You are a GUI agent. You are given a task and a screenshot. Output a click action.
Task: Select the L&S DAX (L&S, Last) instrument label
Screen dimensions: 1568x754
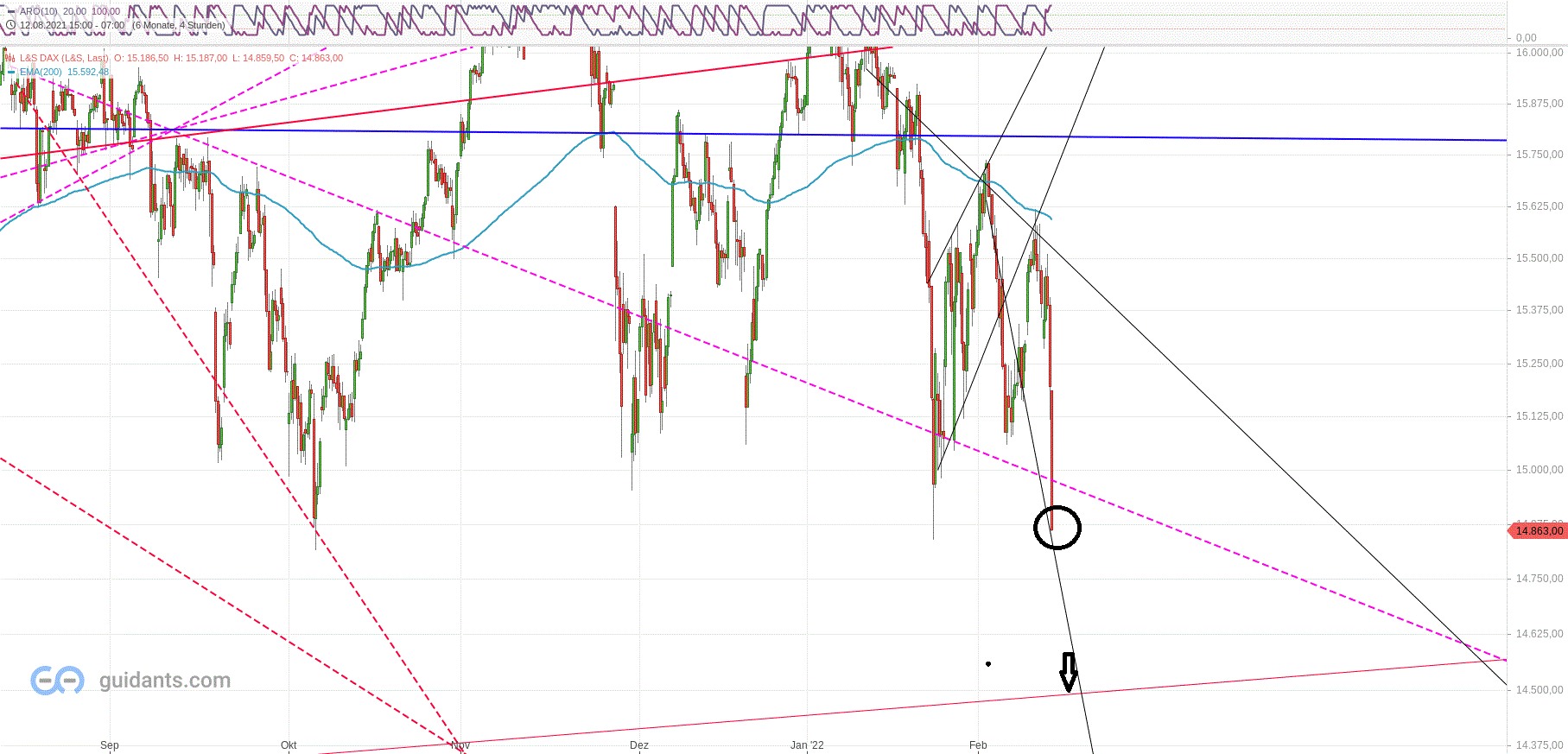(x=65, y=58)
